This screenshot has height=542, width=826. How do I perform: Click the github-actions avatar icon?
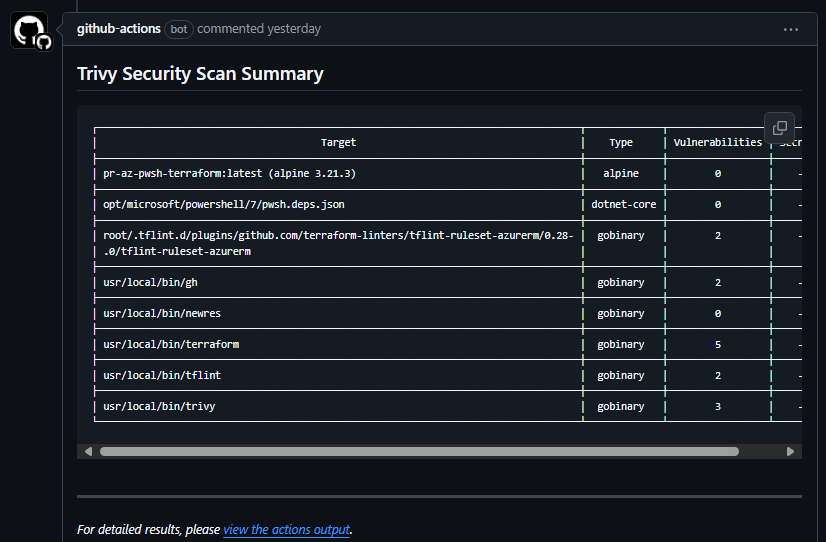point(29,30)
